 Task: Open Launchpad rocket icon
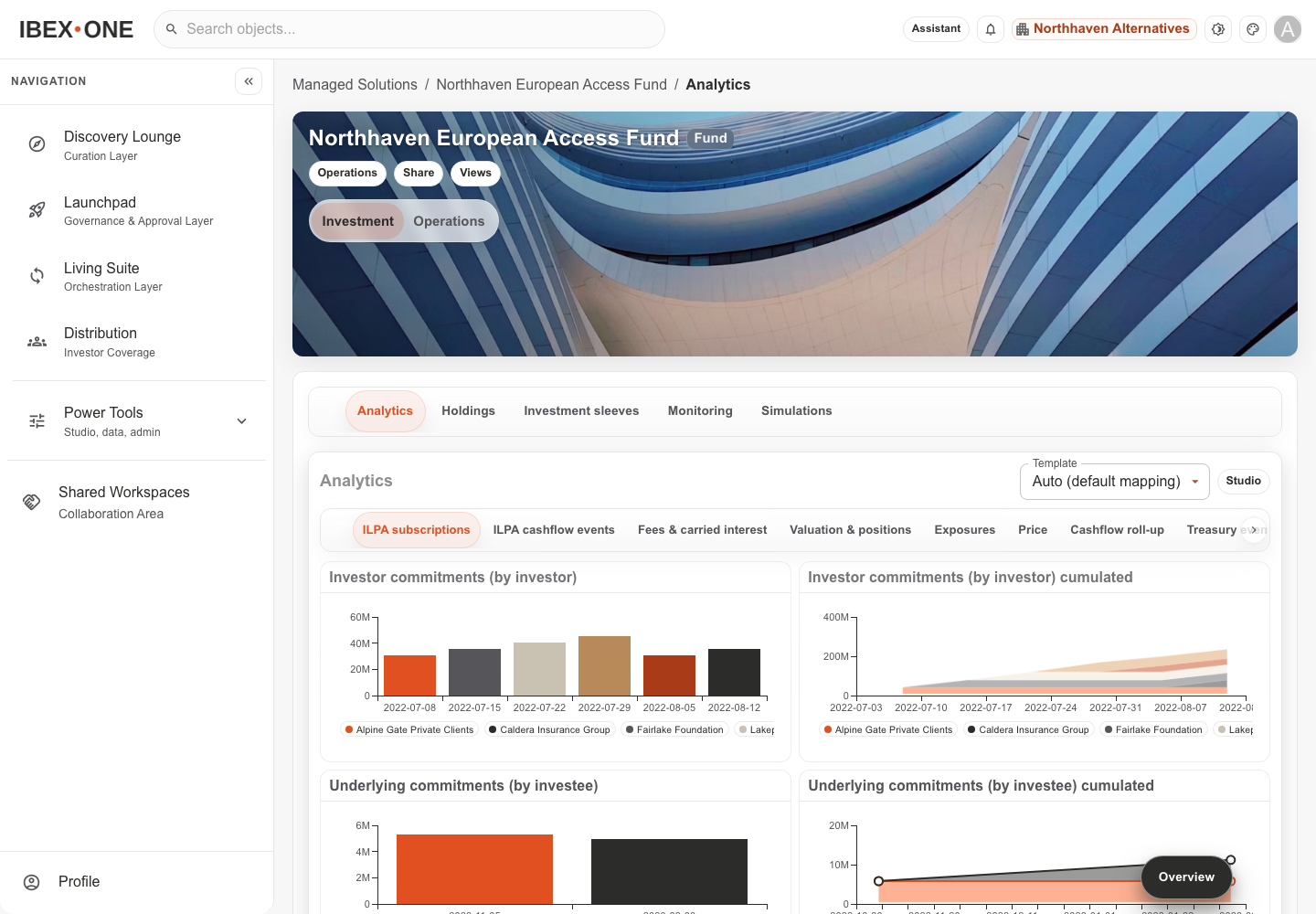(37, 210)
